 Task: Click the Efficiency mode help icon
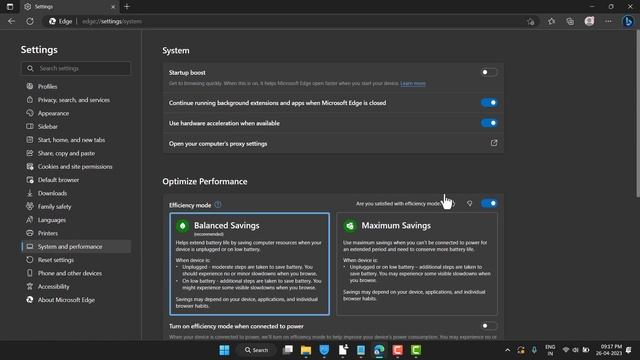click(218, 205)
